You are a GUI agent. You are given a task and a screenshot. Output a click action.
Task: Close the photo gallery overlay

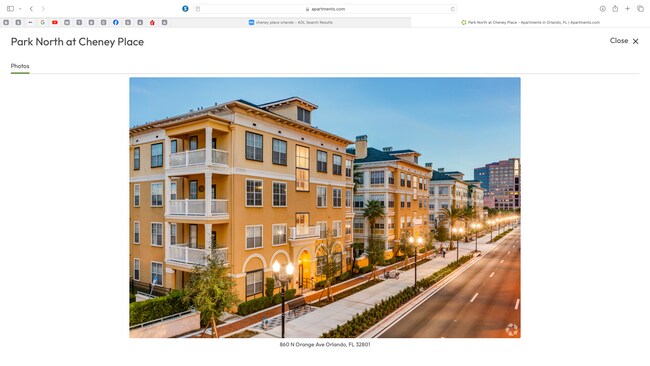pos(624,41)
